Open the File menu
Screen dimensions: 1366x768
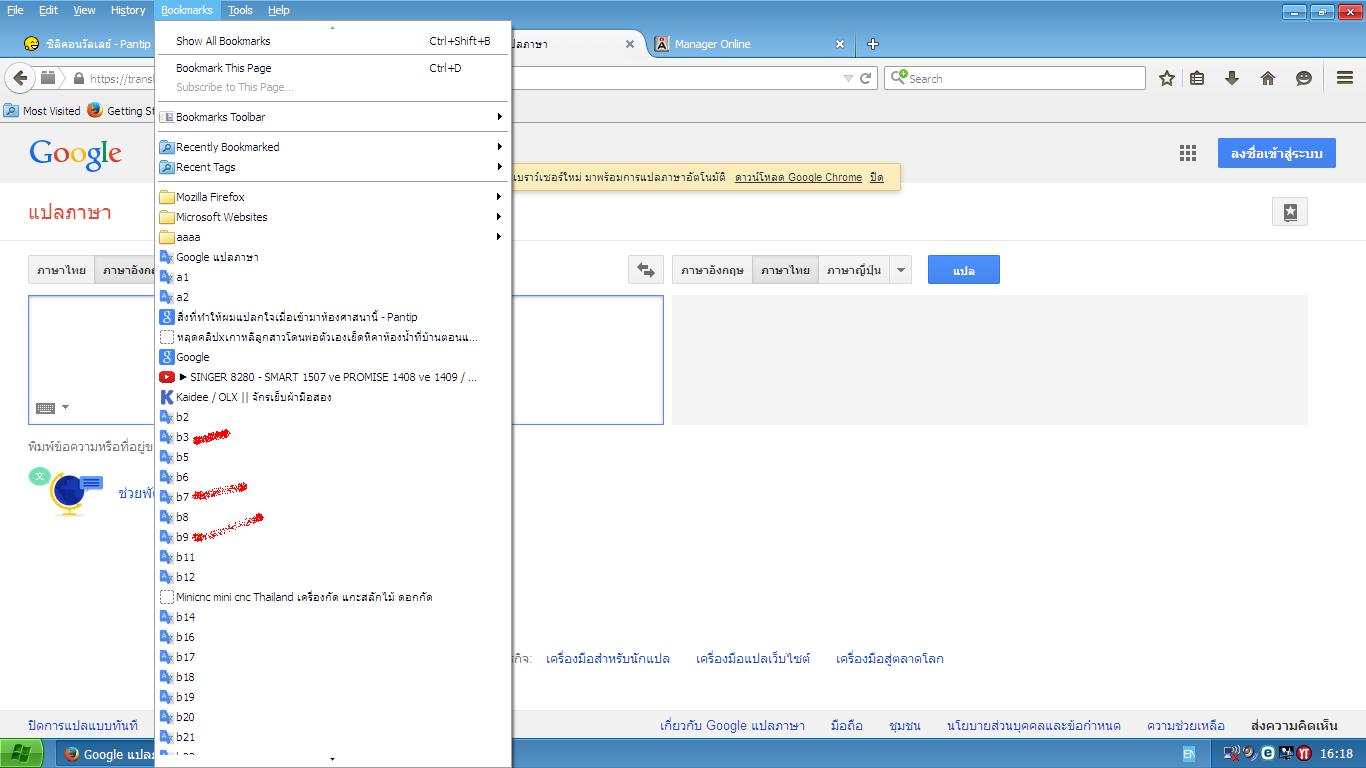pyautogui.click(x=15, y=10)
